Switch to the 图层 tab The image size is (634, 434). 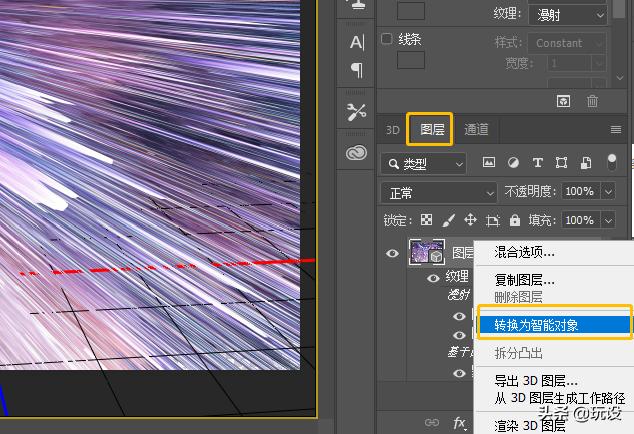432,129
